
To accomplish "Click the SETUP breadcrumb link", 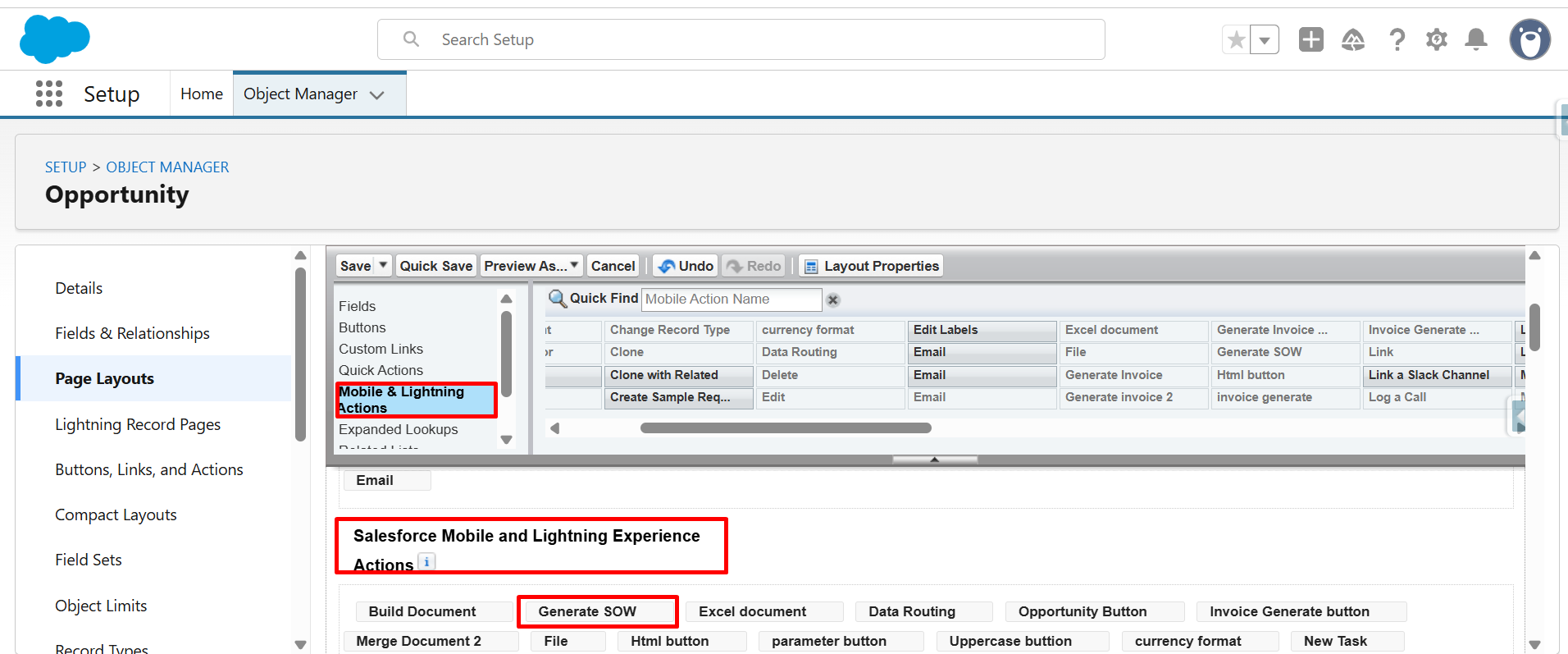I will pos(66,167).
